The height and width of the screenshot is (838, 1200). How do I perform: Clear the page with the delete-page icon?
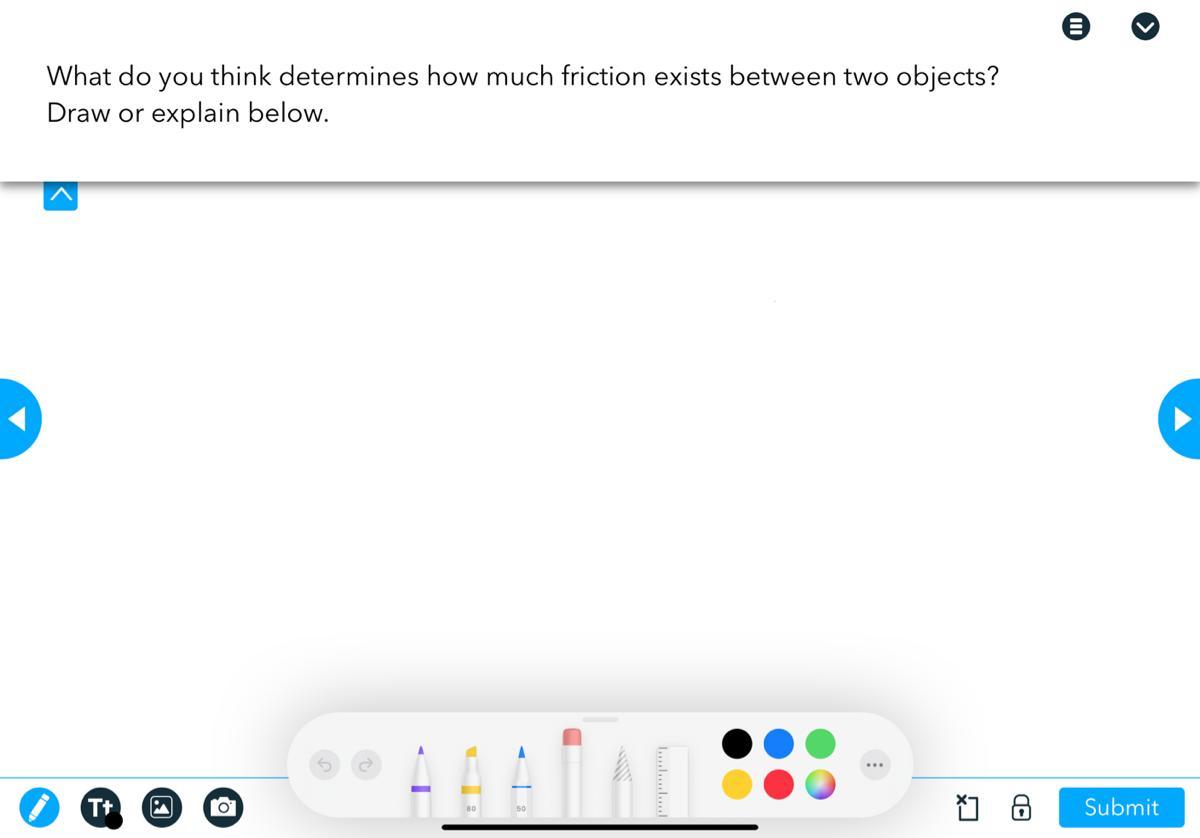(967, 807)
